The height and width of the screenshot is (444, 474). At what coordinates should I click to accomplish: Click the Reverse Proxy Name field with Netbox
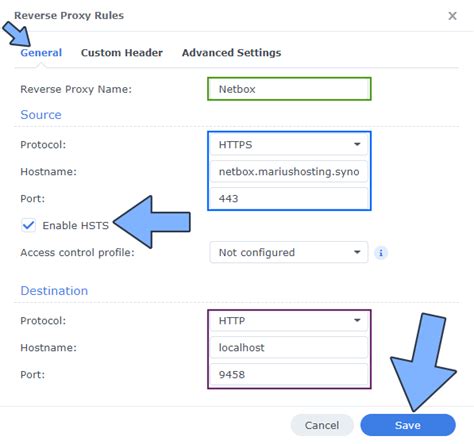[x=289, y=89]
